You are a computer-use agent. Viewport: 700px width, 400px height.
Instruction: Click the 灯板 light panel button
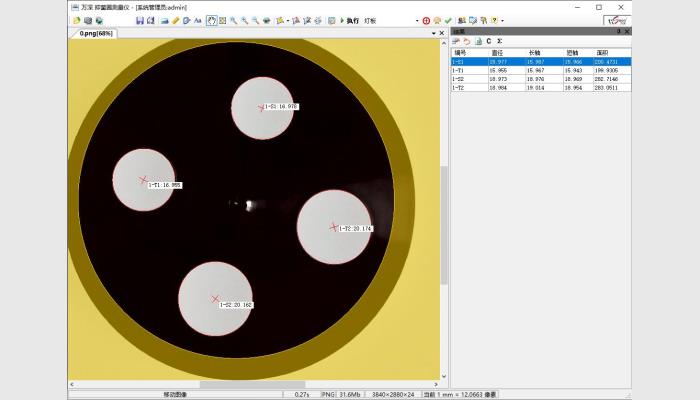pyautogui.click(x=371, y=20)
